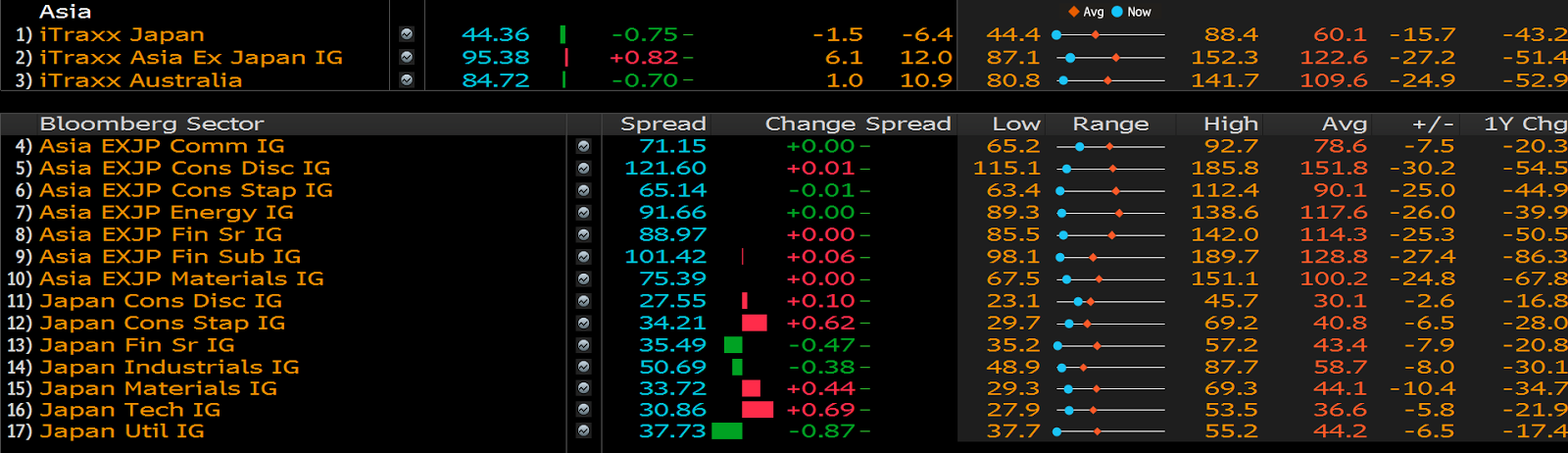
Task: Click chart icon for Japan Util IG
Action: (583, 431)
